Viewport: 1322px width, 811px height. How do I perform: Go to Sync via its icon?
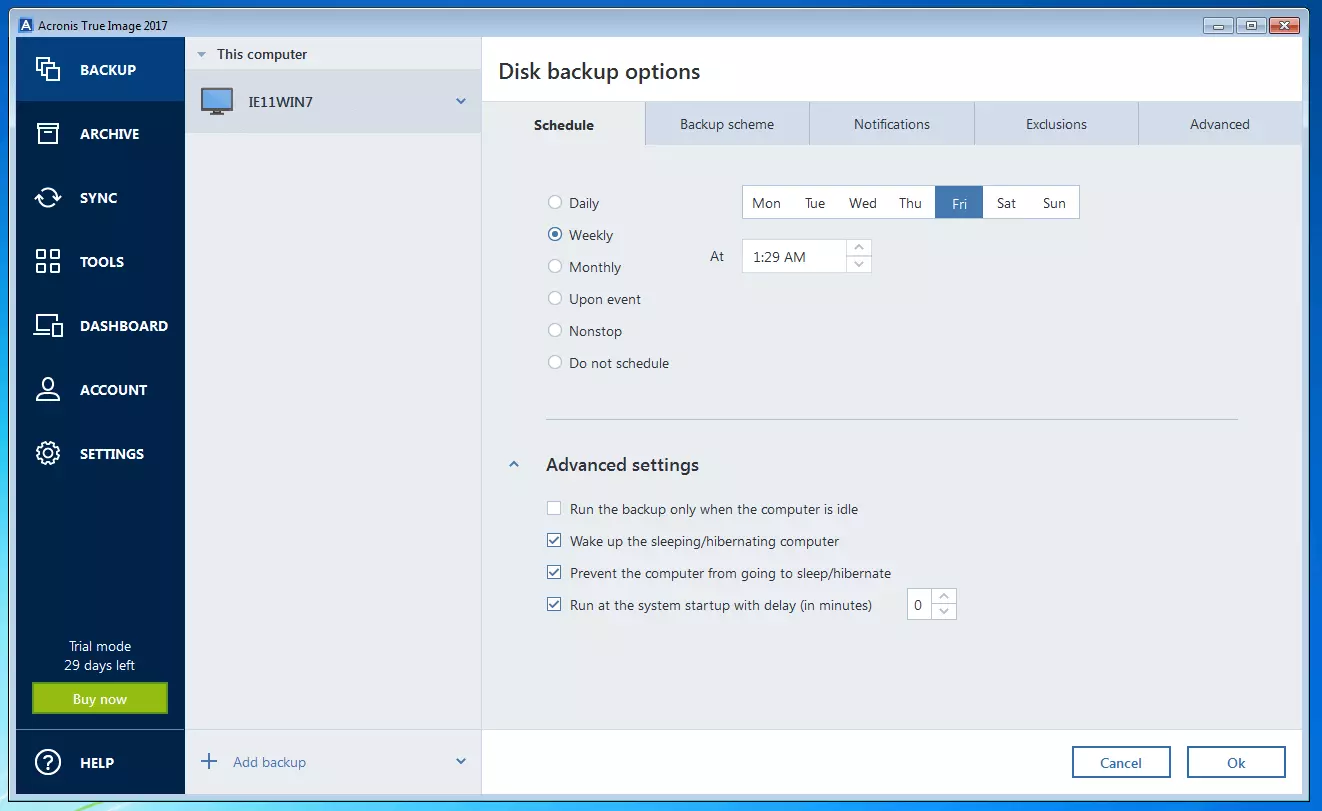pos(48,197)
